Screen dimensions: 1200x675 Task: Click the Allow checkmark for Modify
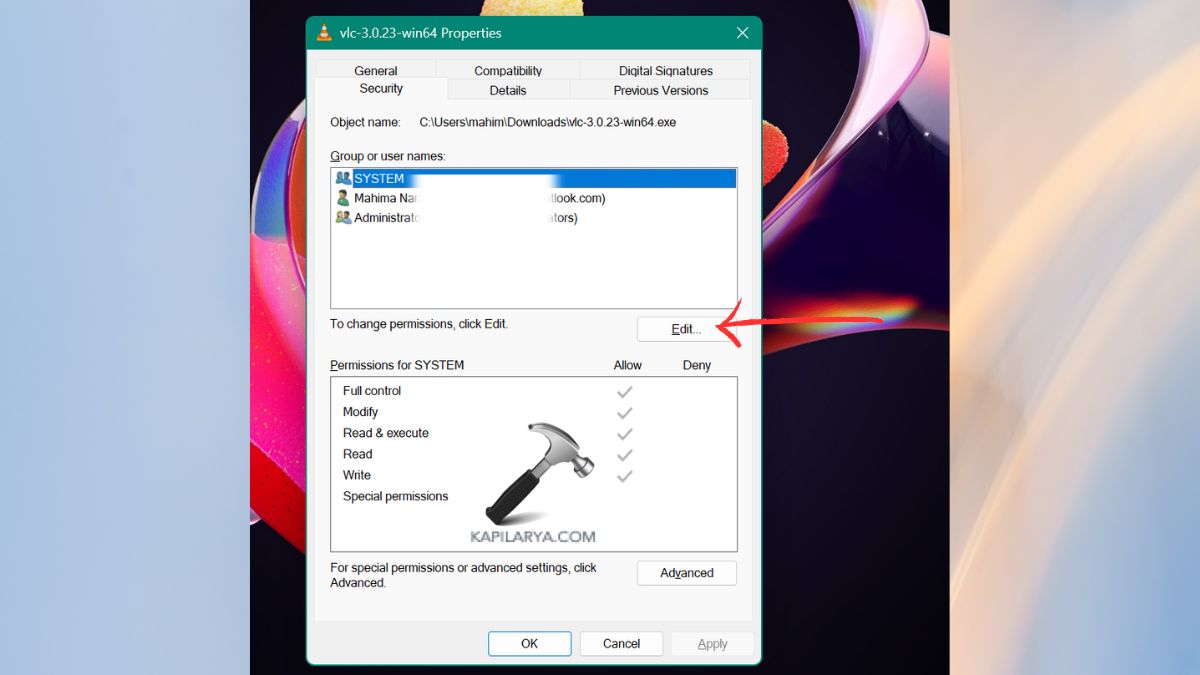625,412
